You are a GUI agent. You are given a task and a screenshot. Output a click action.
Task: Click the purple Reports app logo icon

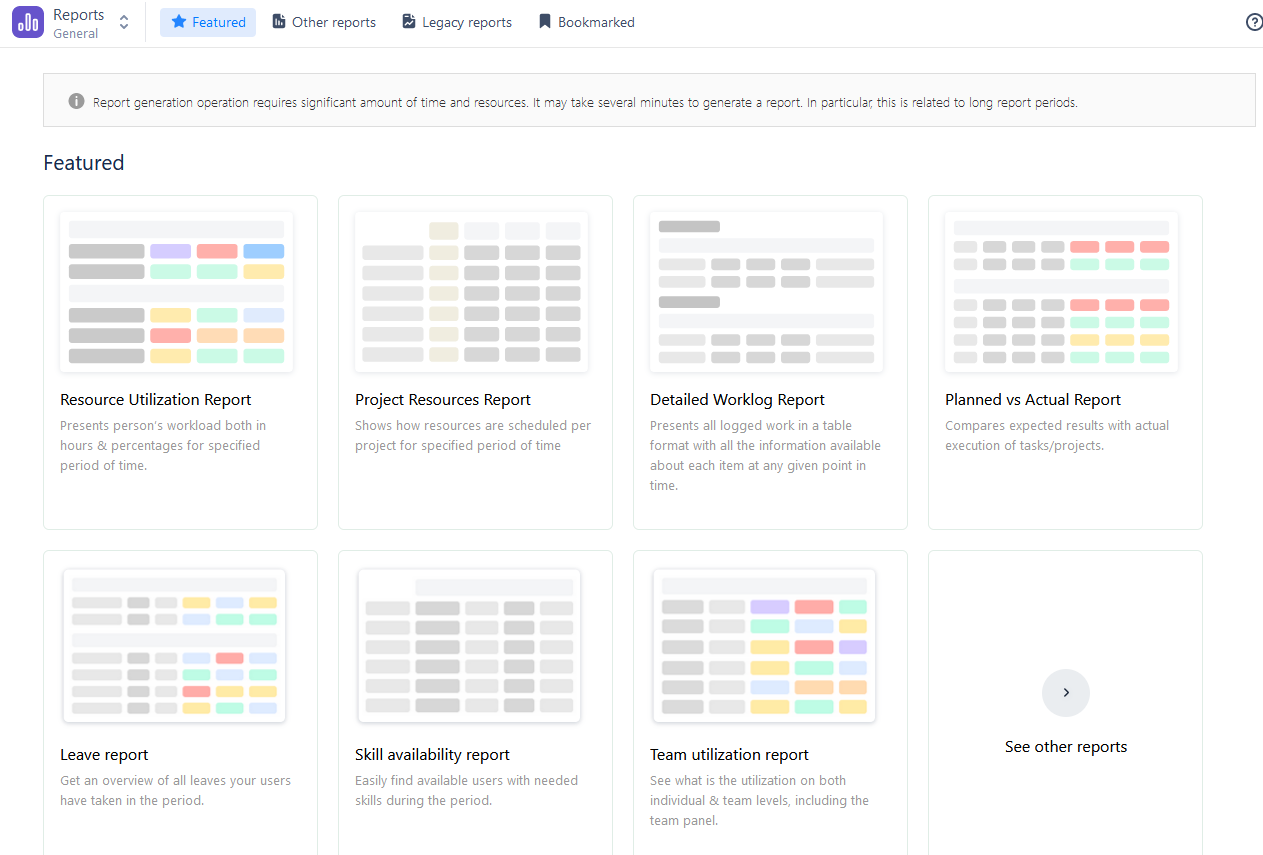point(28,22)
